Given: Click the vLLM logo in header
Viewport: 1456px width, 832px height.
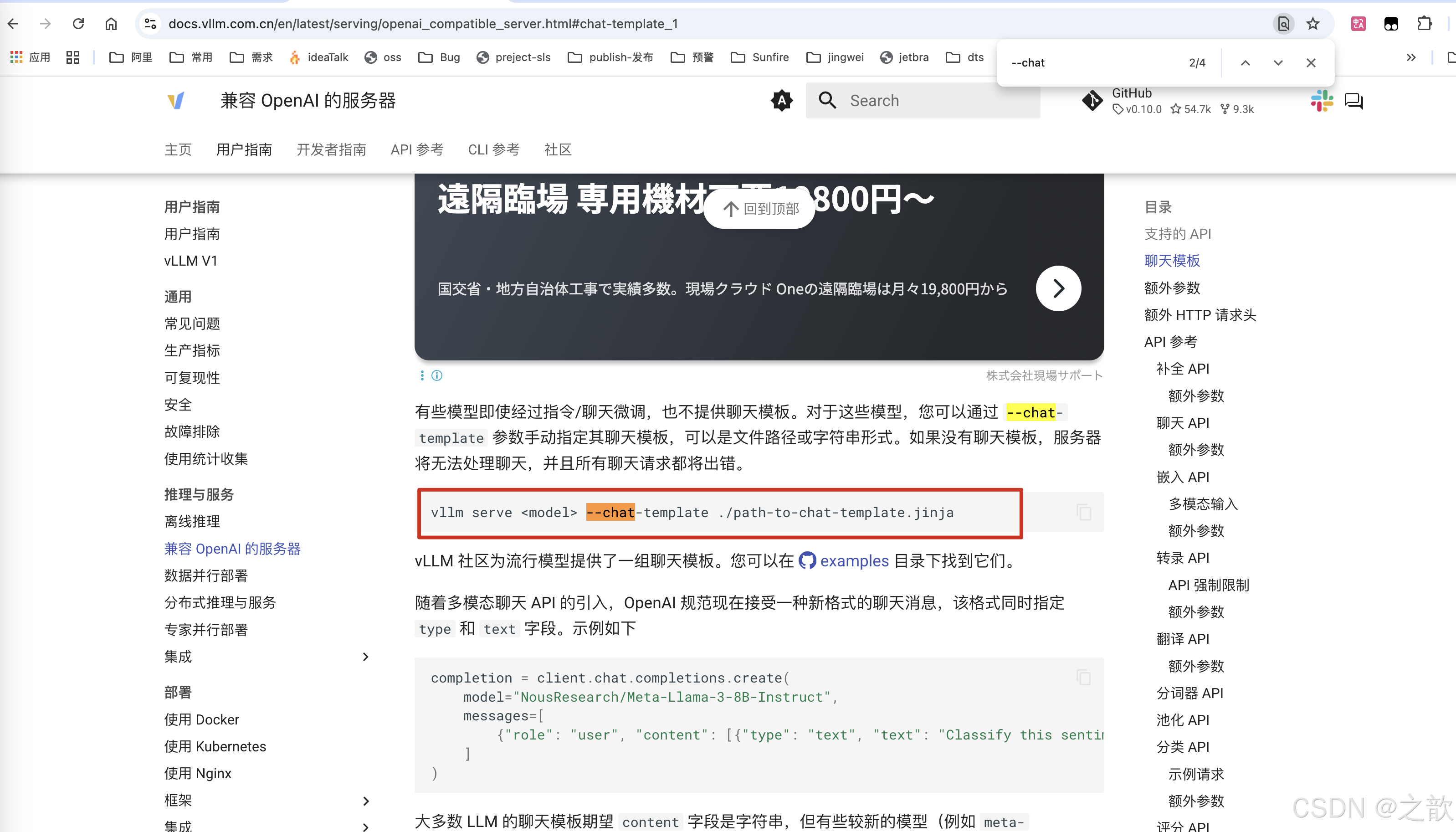Looking at the screenshot, I should [x=175, y=101].
